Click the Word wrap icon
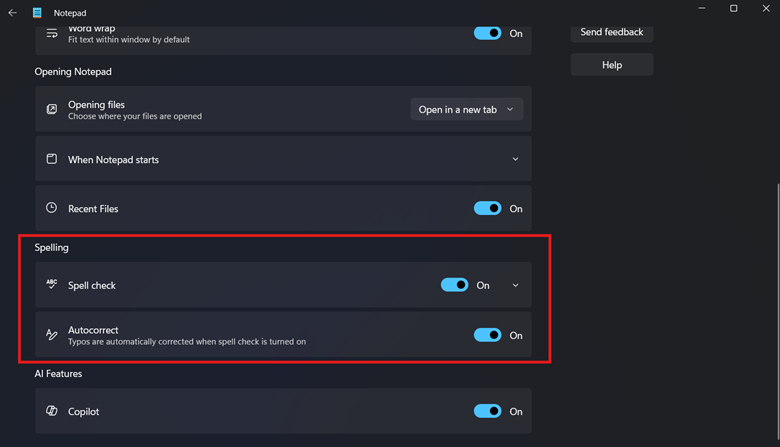Viewport: 780px width, 447px height. (x=52, y=33)
